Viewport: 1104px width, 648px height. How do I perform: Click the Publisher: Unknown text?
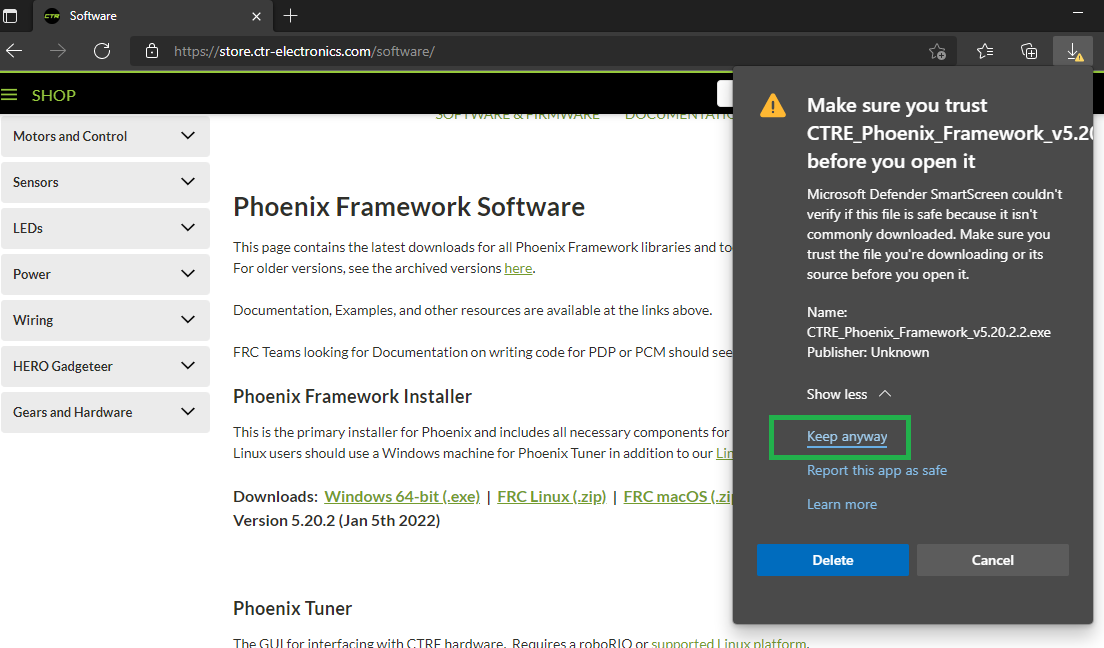click(867, 352)
